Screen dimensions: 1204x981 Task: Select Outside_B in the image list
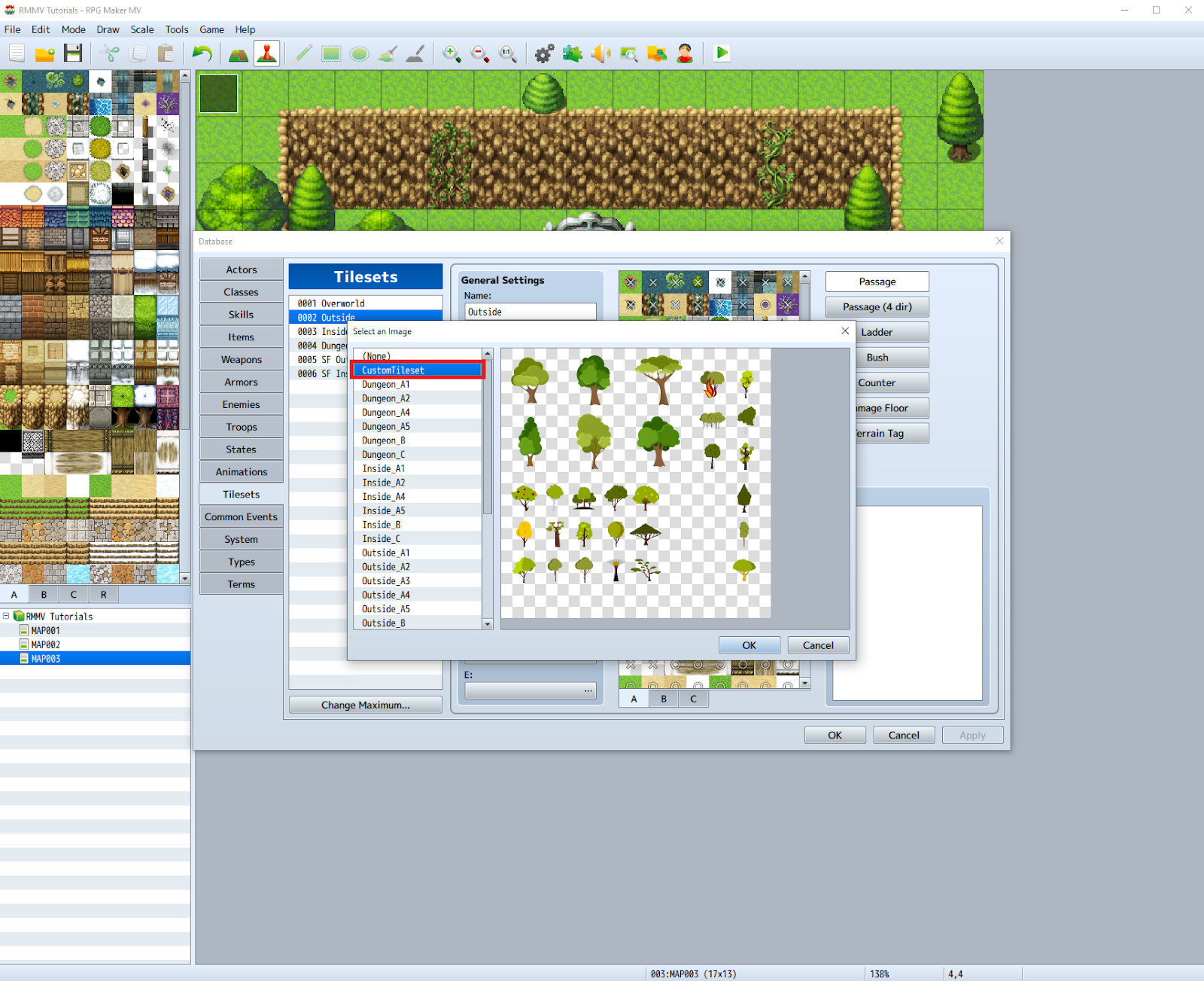(418, 623)
